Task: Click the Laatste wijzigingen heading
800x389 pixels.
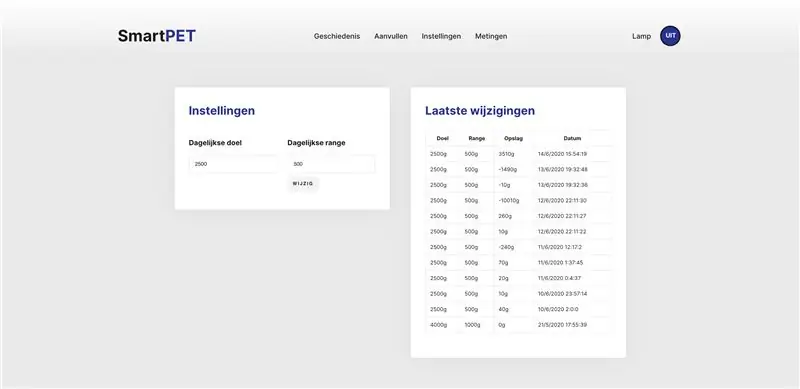Action: pos(480,111)
